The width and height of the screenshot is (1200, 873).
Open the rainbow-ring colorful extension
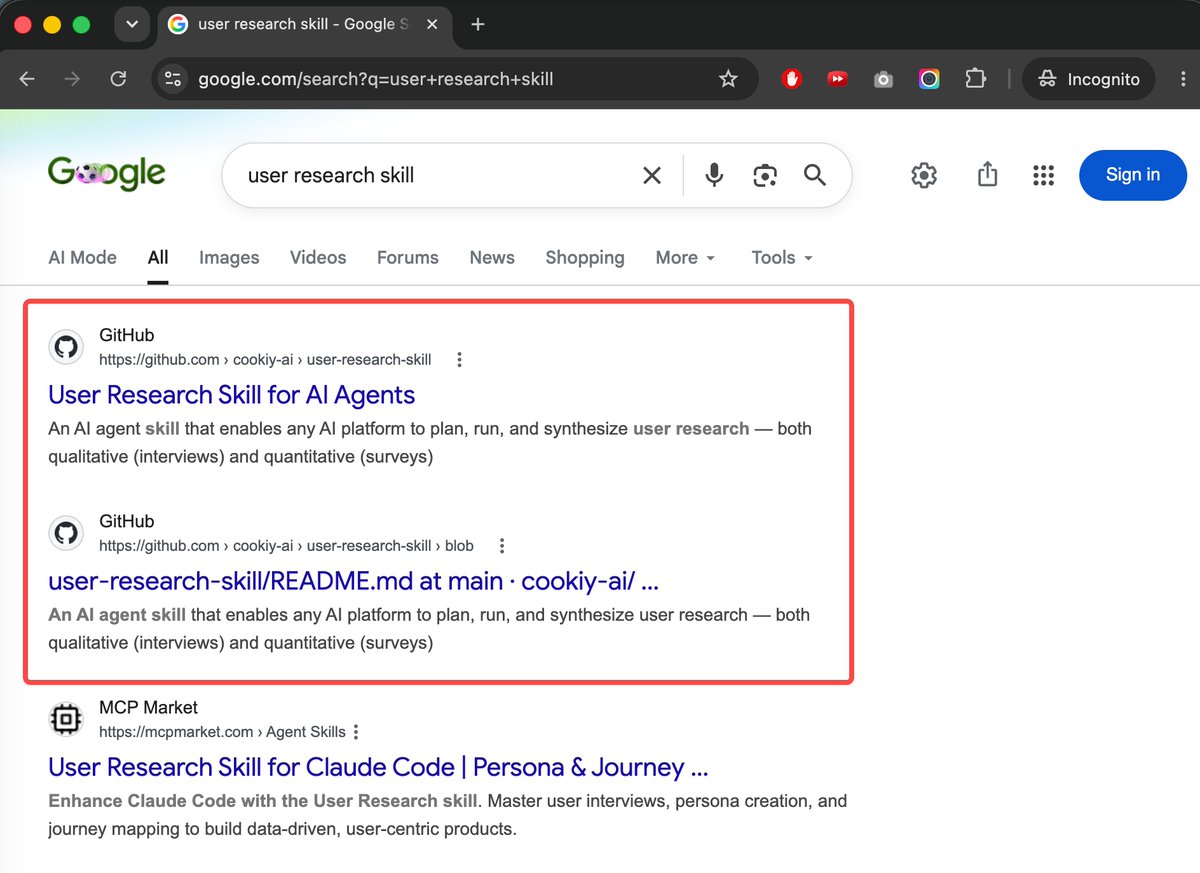[x=929, y=79]
